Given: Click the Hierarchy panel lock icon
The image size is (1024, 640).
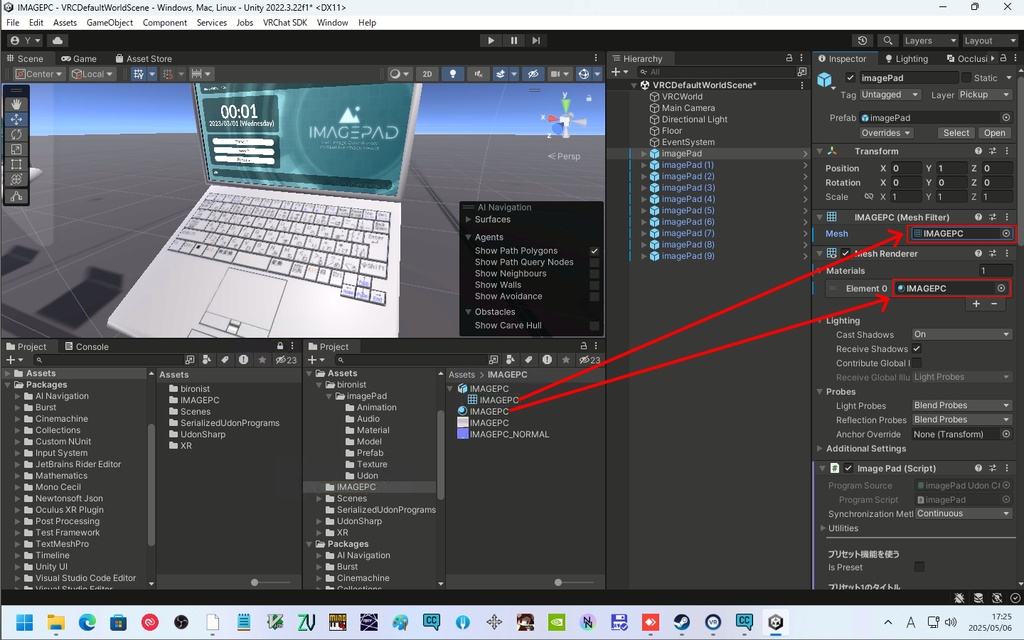Looking at the screenshot, I should pyautogui.click(x=789, y=58).
